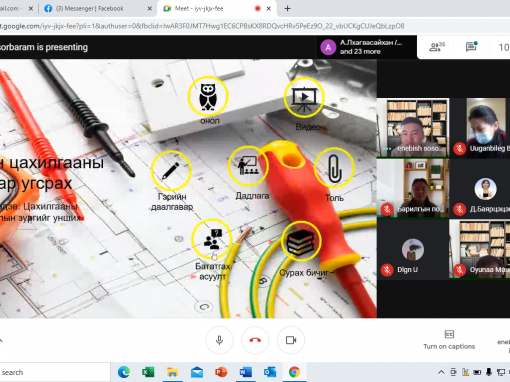This screenshot has height=382, width=510.
Task: Open Microsoft Edge from the taskbar
Action: click(124, 372)
